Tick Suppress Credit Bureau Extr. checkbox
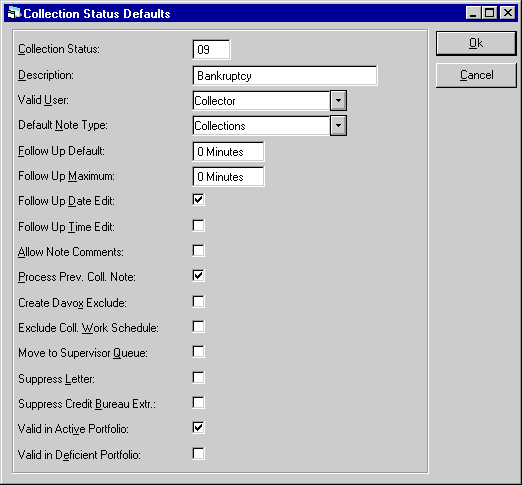 coord(198,403)
